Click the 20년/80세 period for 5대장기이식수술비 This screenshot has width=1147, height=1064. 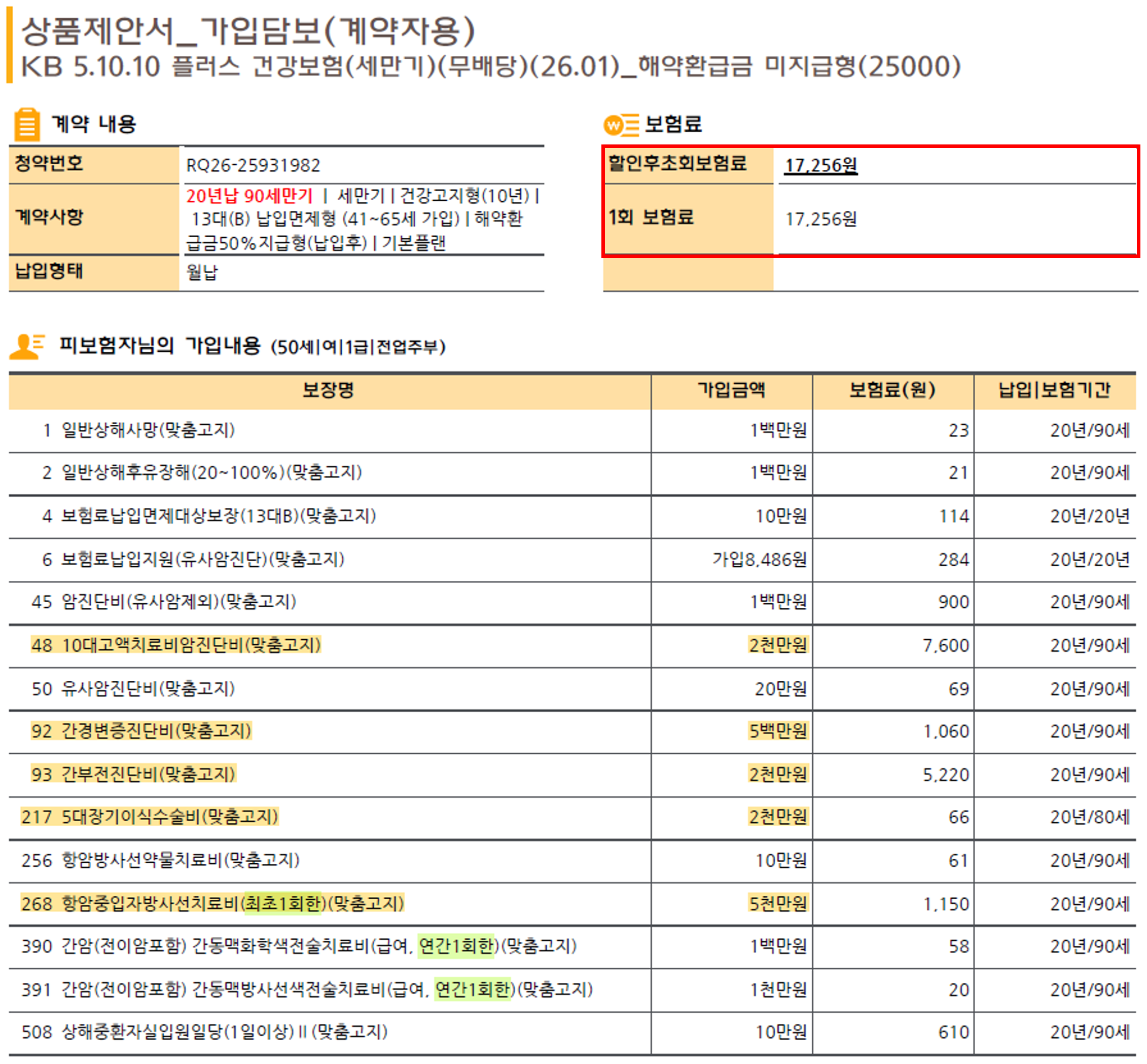coord(1090,817)
